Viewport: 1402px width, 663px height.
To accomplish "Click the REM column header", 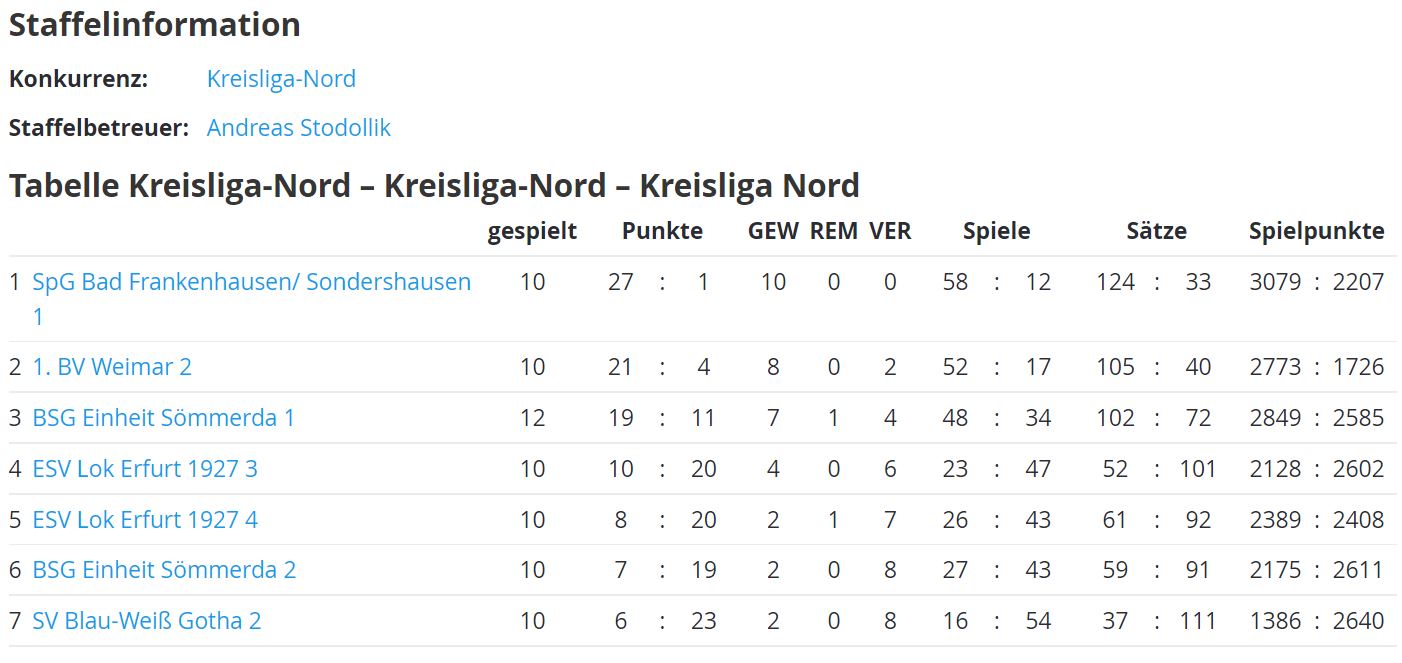I will click(833, 231).
